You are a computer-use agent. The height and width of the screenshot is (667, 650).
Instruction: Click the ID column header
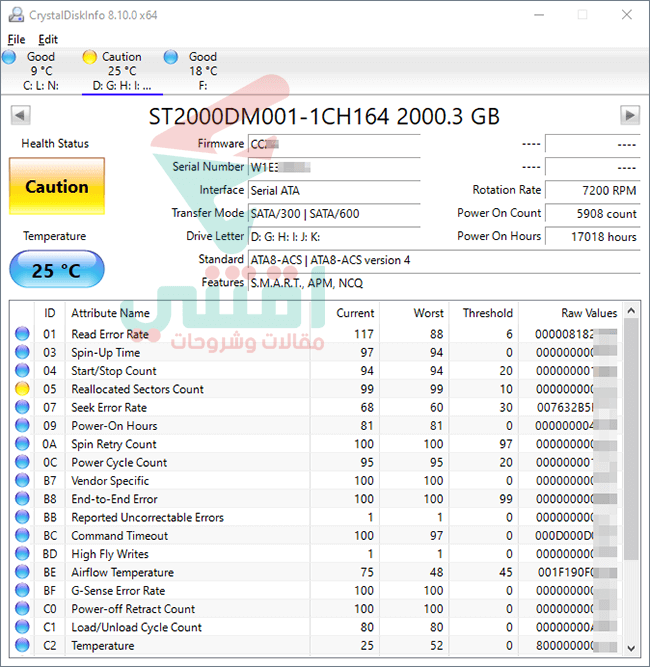[50, 313]
